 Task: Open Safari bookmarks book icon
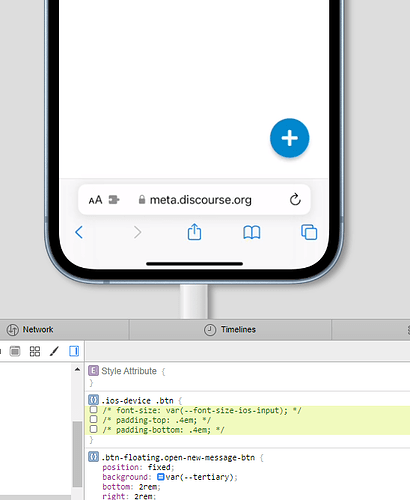252,232
